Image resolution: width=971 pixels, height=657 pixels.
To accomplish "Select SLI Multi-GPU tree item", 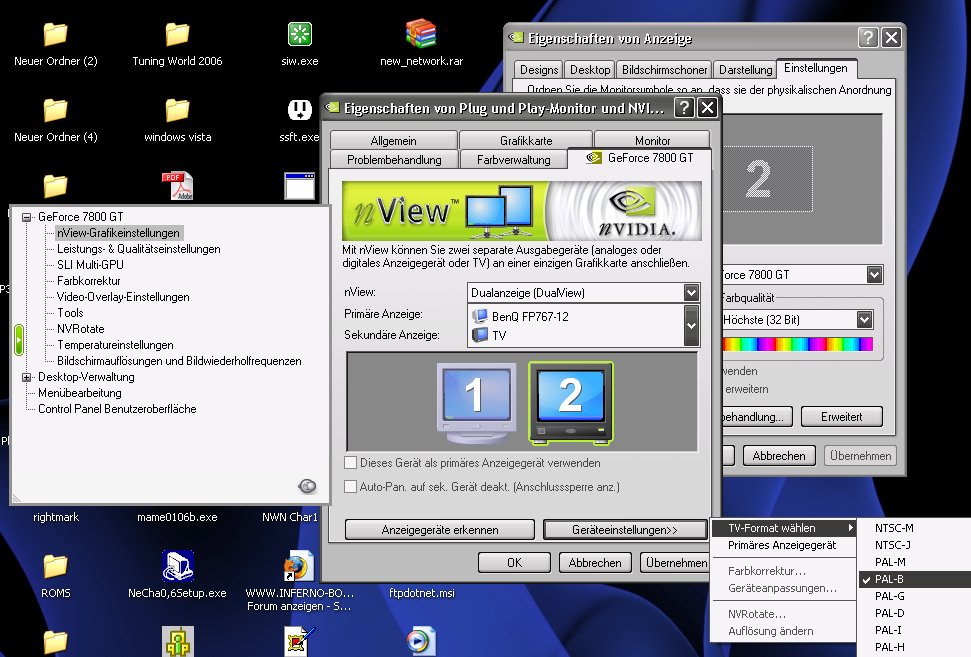I will click(x=90, y=265).
